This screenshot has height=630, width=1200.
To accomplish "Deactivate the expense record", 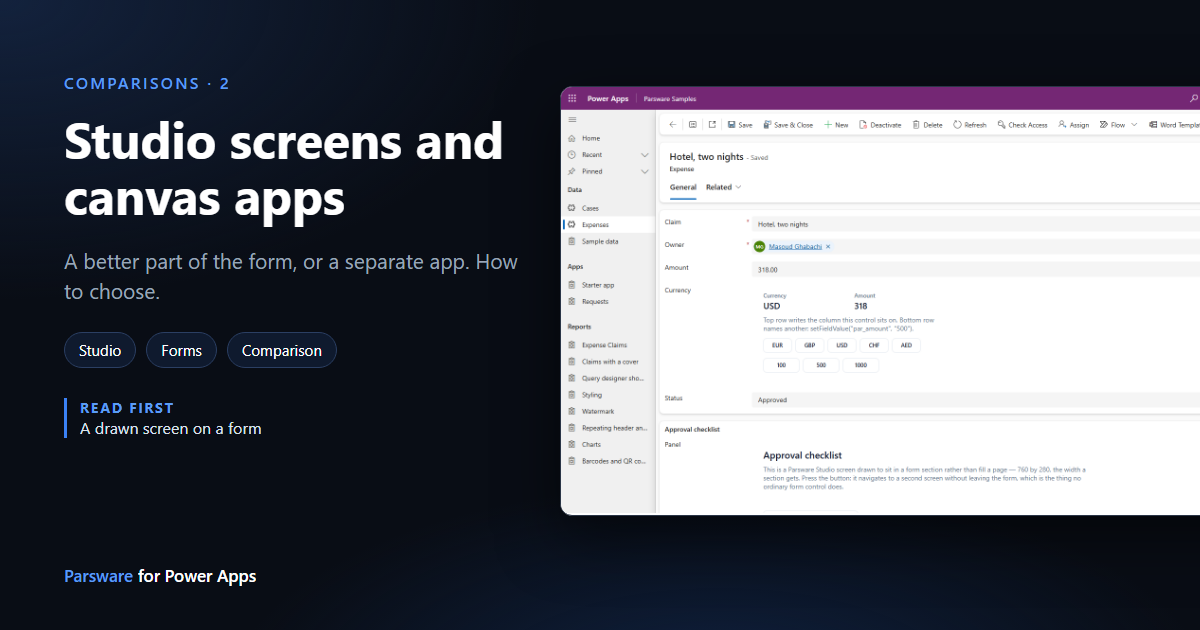I will pyautogui.click(x=880, y=125).
